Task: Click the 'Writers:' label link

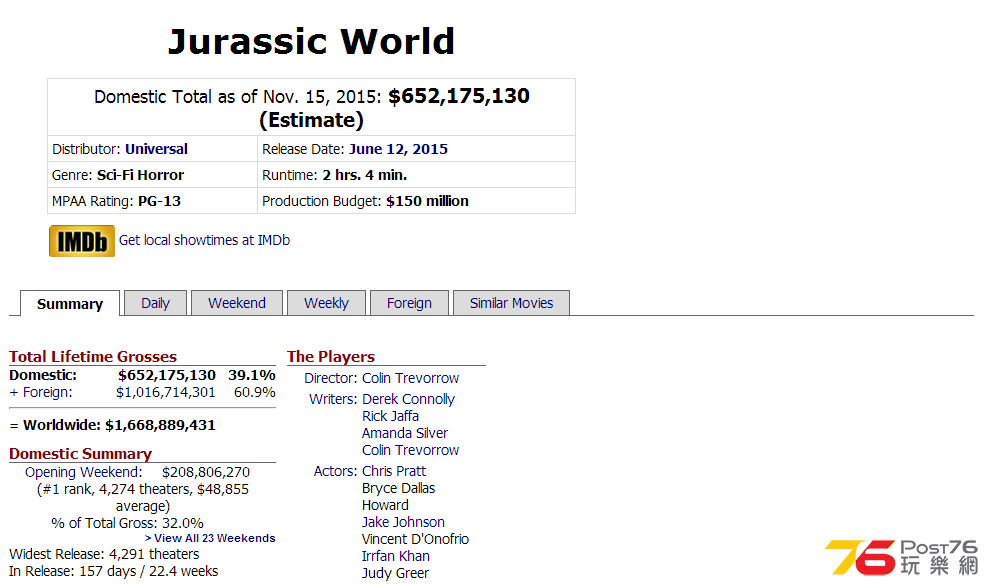Action: pos(333,400)
